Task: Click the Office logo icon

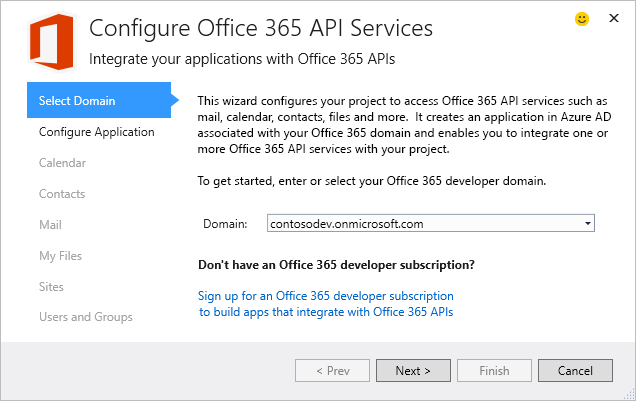Action: (46, 40)
